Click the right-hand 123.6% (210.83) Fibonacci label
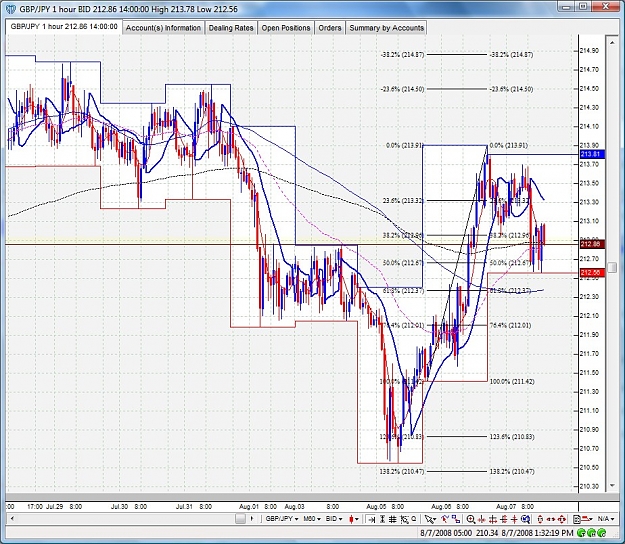The width and height of the screenshot is (625, 544). (511, 437)
